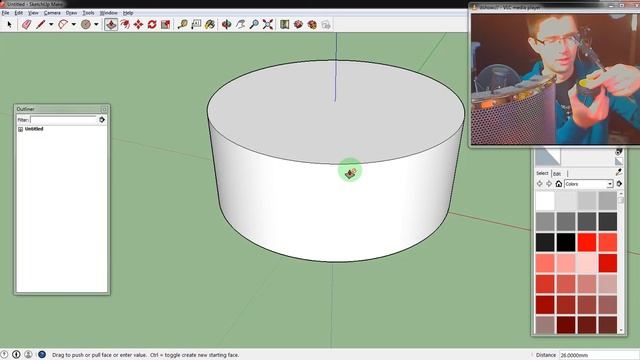
Task: Open the Draw menu
Action: point(71,13)
